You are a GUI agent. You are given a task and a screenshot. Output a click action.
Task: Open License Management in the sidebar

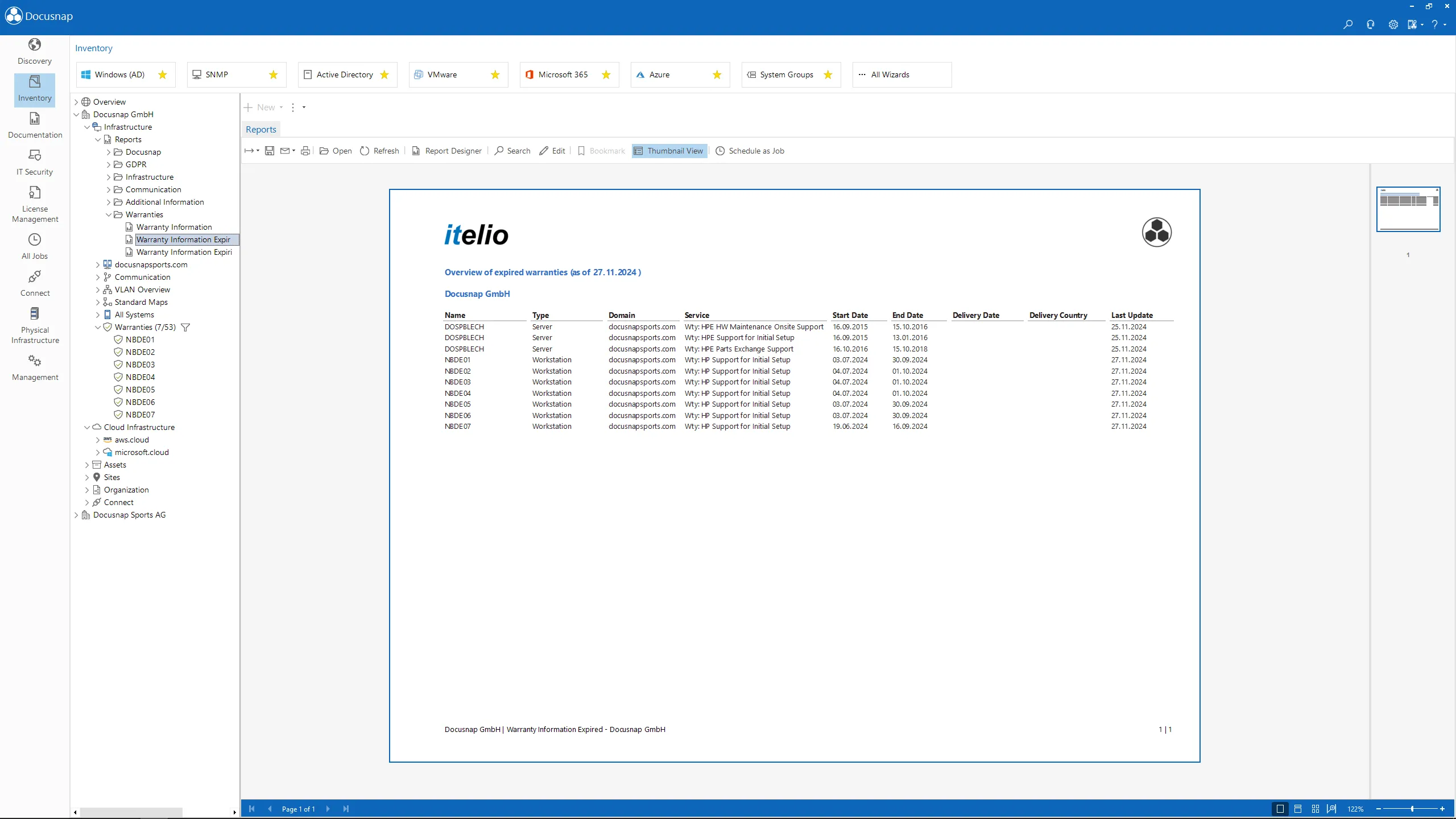[x=35, y=205]
